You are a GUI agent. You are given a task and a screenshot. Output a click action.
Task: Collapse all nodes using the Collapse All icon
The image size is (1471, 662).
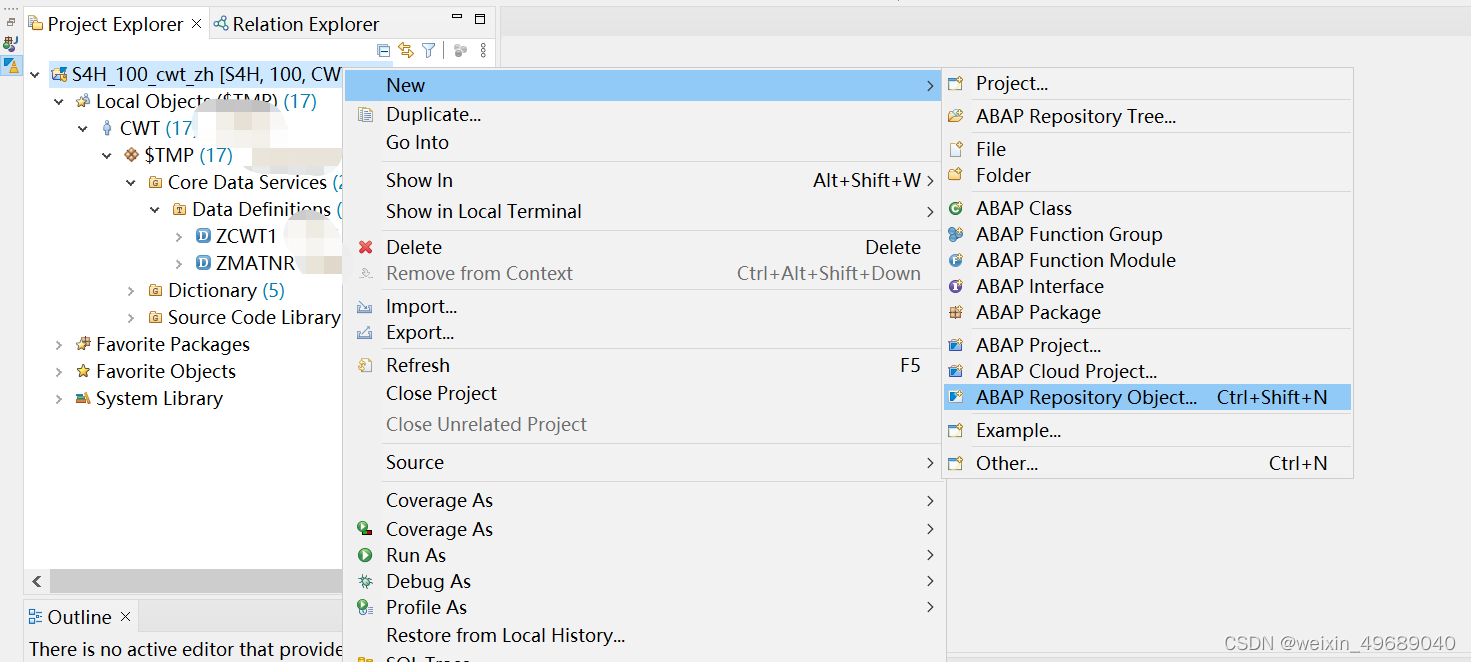coord(384,50)
